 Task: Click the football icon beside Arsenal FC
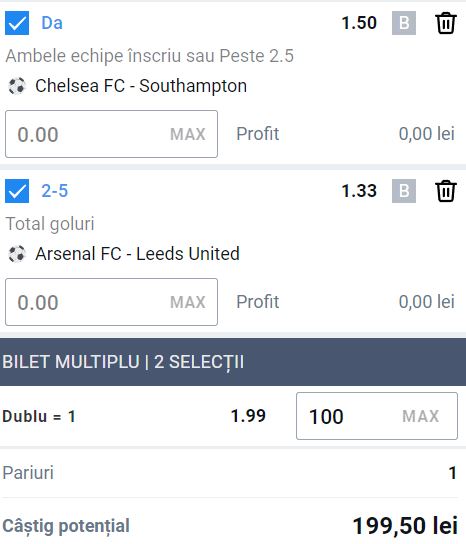17,254
